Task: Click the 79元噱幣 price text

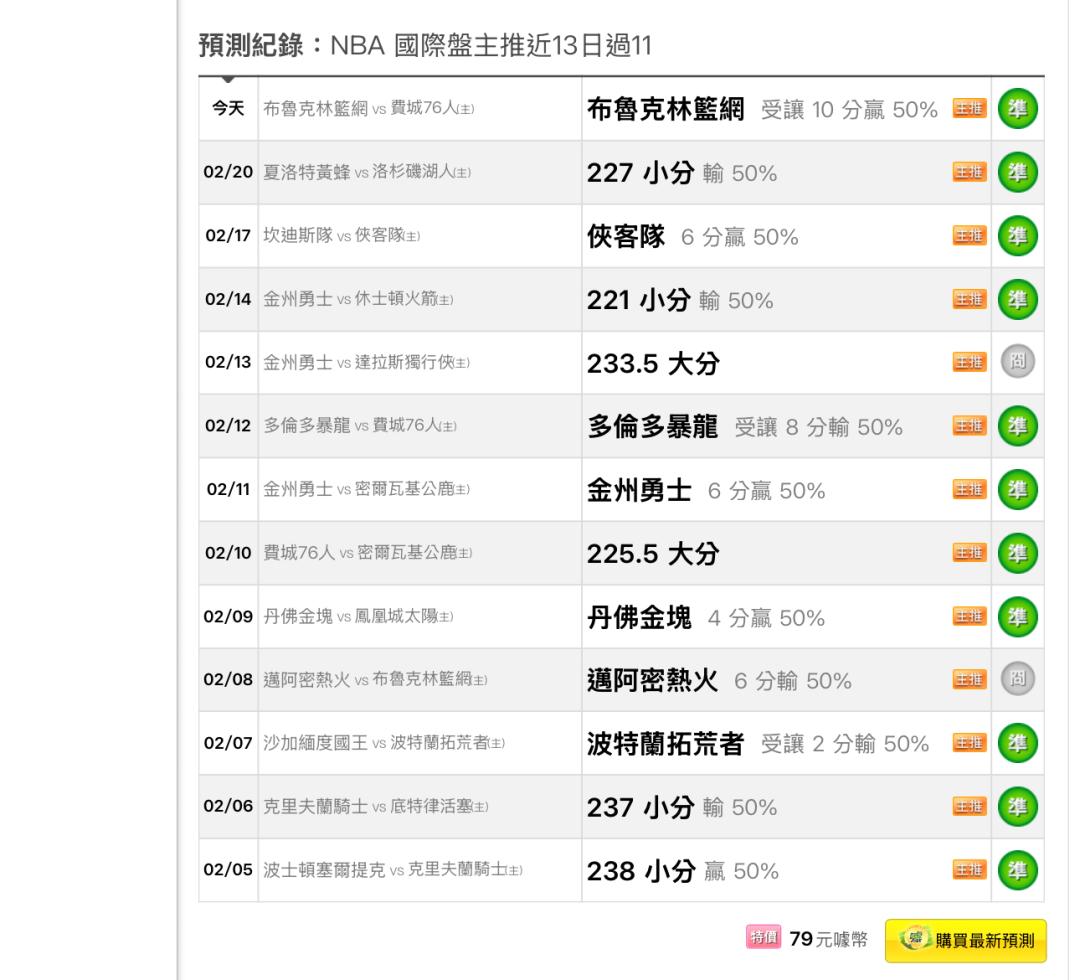Action: coord(828,939)
